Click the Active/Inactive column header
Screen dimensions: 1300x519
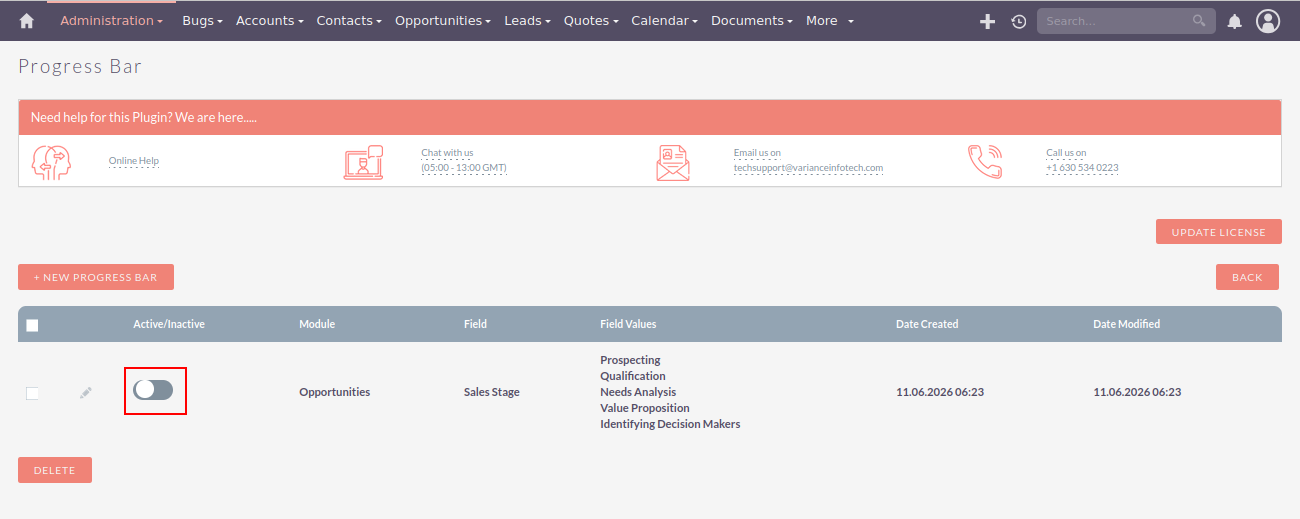pyautogui.click(x=169, y=324)
